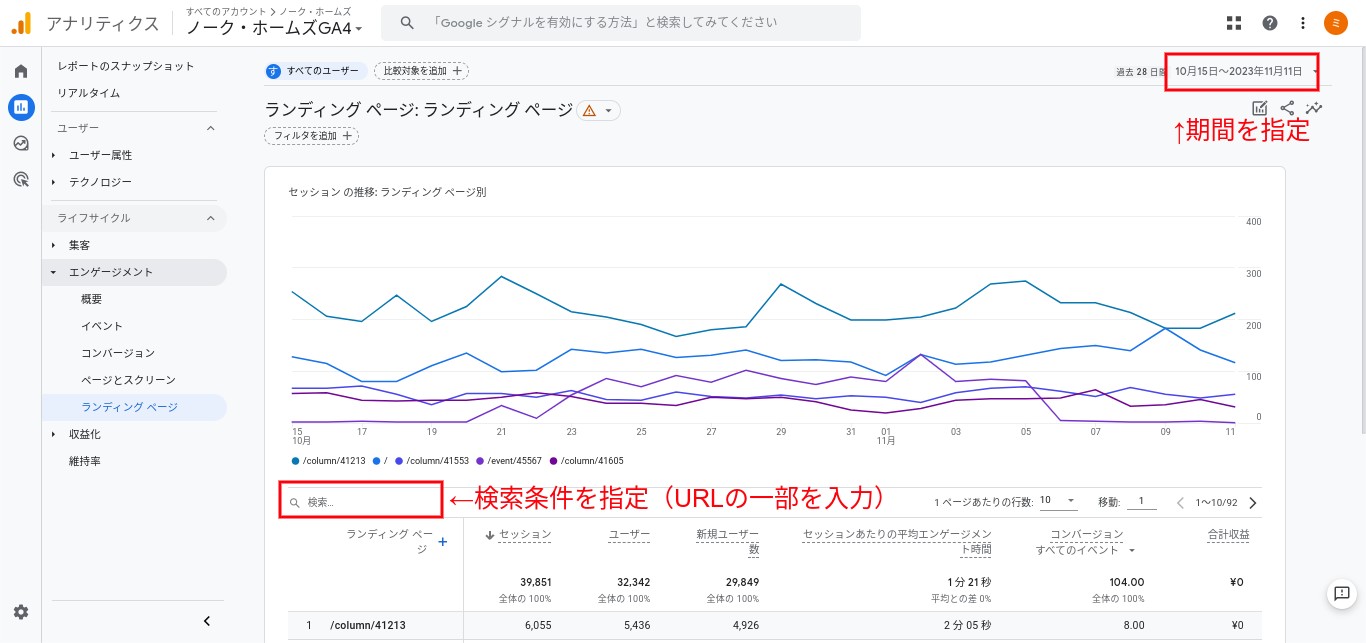This screenshot has height=643, width=1366.
Task: Click the フィルタを追加 button
Action: (x=311, y=135)
